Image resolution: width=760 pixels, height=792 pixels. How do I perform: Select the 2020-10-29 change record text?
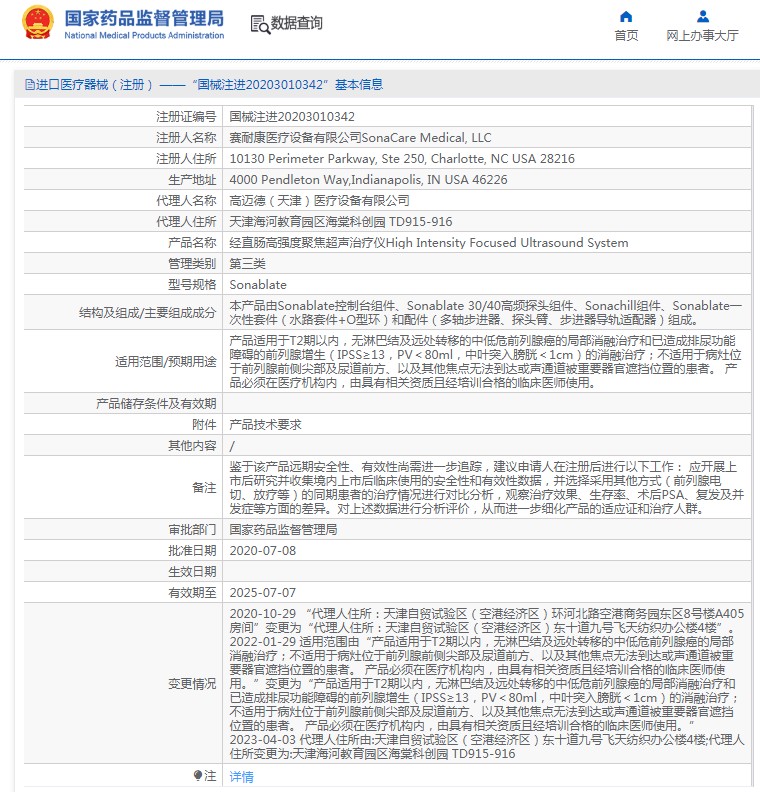click(487, 621)
